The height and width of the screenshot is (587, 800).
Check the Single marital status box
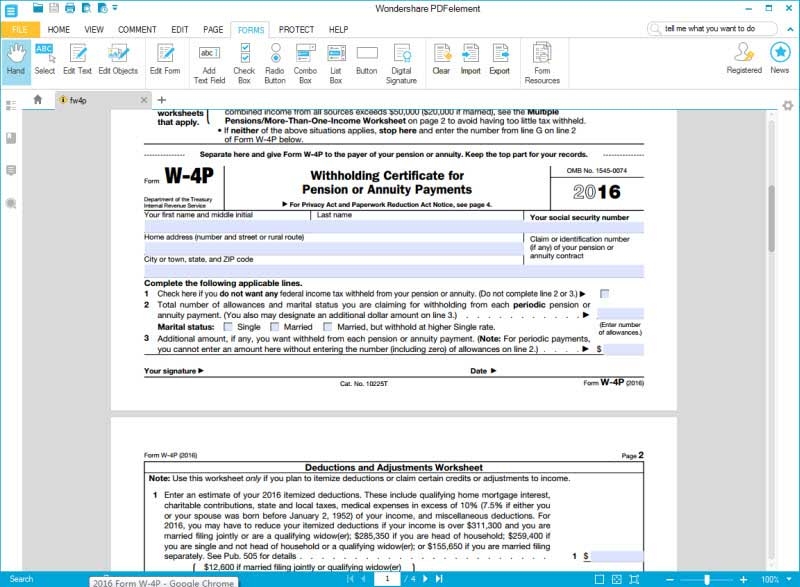click(x=229, y=327)
